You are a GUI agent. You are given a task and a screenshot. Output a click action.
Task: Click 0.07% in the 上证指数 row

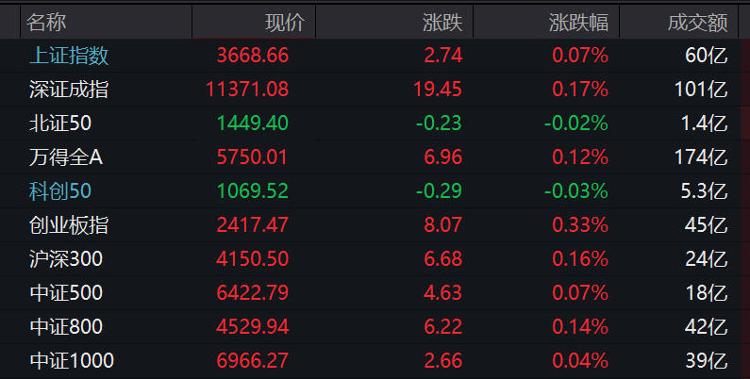point(580,56)
